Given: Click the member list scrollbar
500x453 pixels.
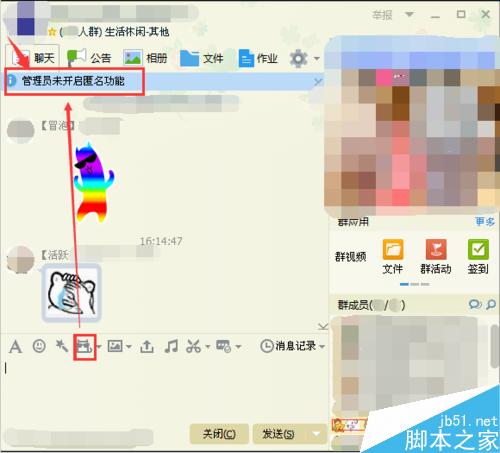Looking at the screenshot, I should [x=495, y=347].
